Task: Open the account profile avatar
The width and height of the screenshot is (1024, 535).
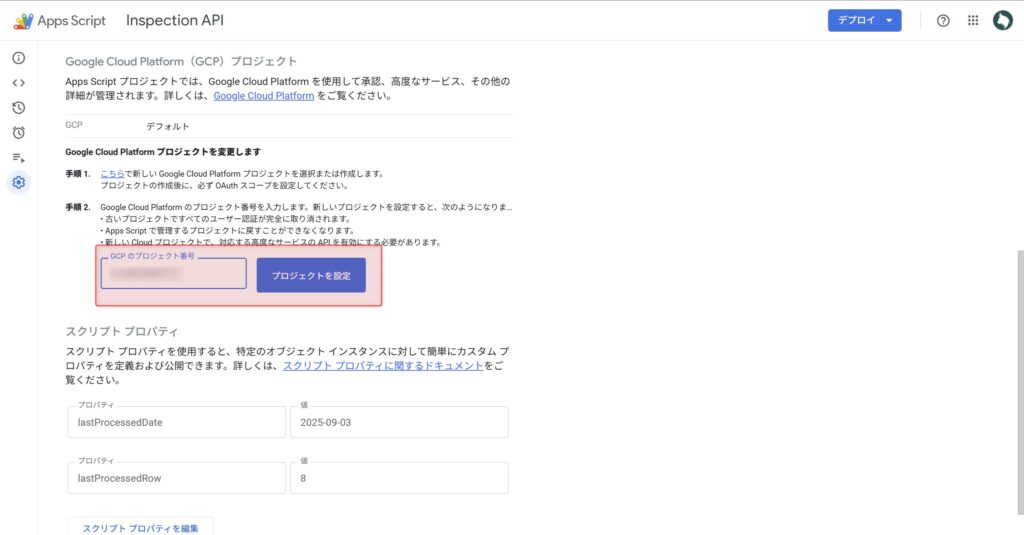Action: click(x=1002, y=20)
